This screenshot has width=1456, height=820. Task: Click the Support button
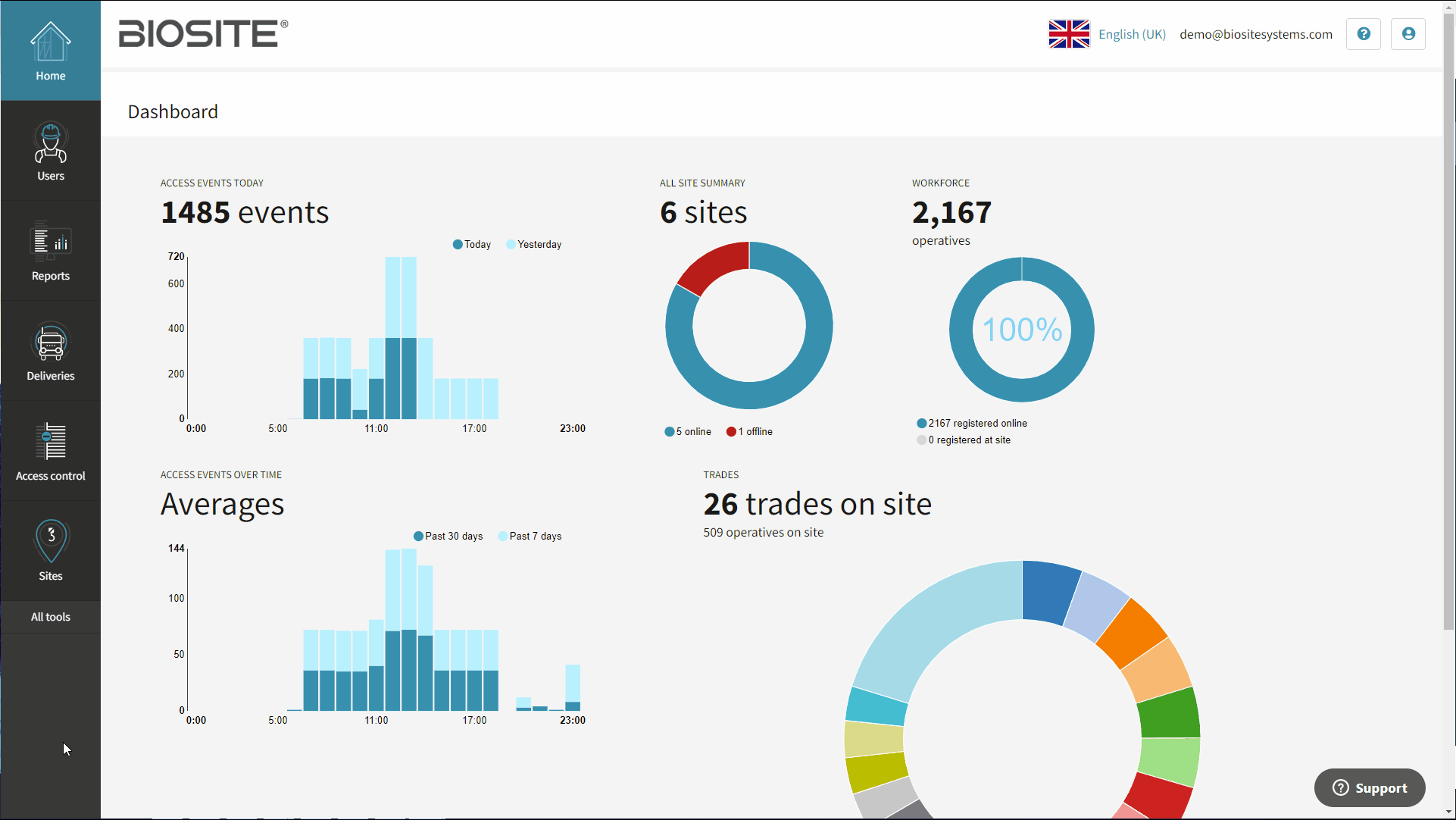click(1369, 788)
